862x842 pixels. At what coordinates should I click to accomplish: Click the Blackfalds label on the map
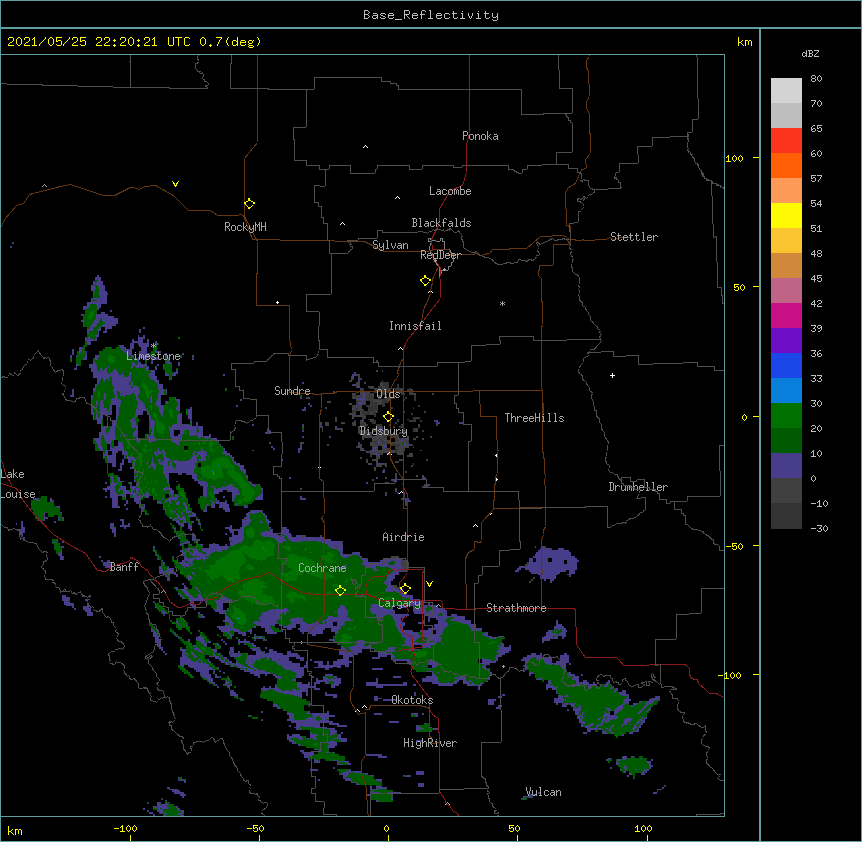click(441, 223)
